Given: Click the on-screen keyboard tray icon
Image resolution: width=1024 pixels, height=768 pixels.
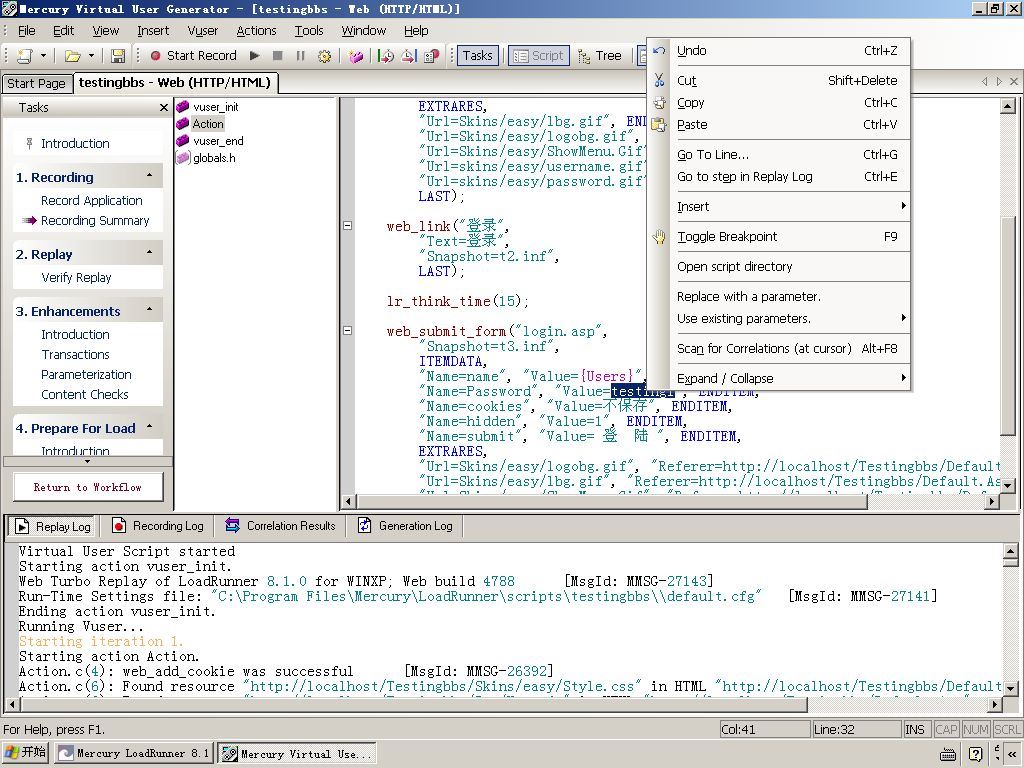Looking at the screenshot, I should click(948, 755).
